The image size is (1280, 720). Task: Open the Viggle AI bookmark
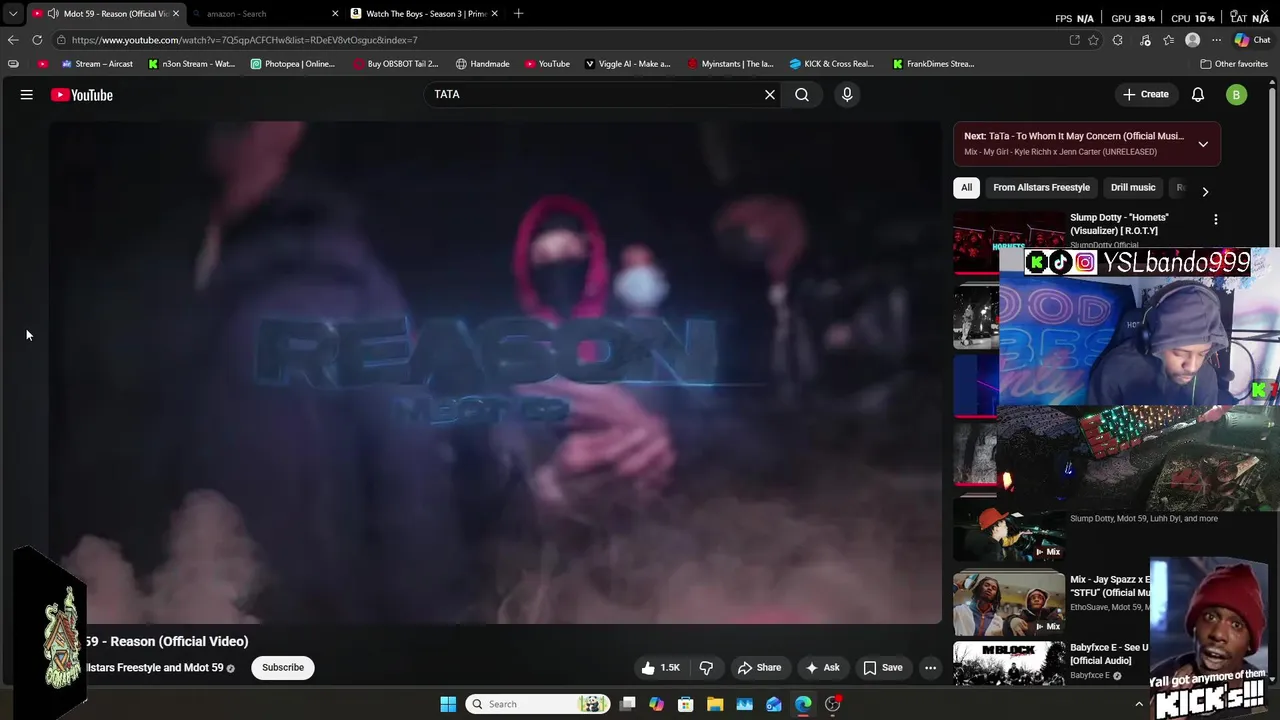click(x=627, y=64)
